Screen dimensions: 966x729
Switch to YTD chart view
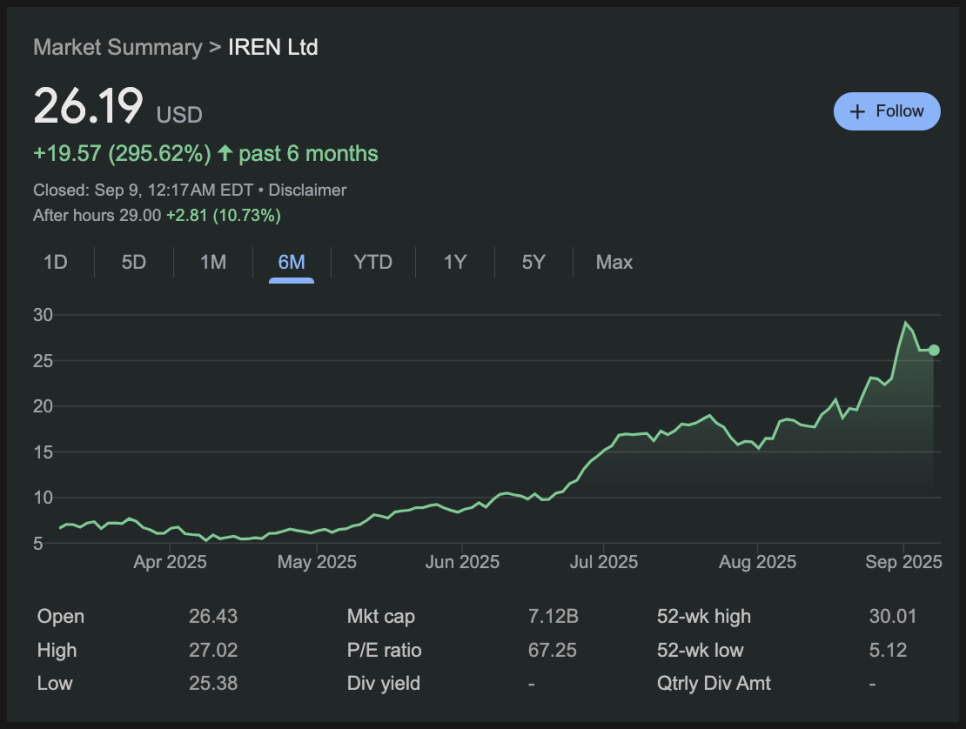click(x=373, y=263)
